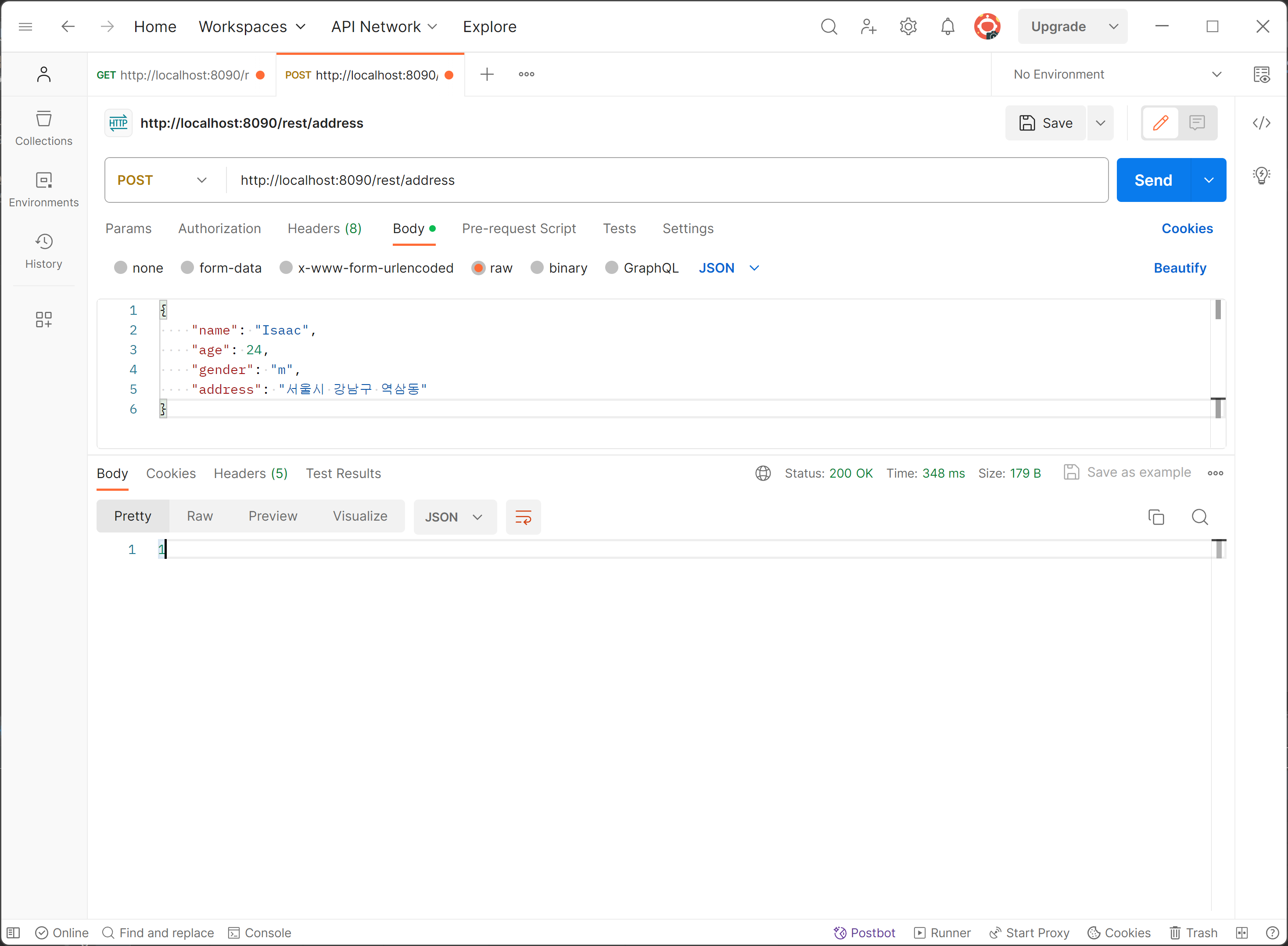This screenshot has height=946, width=1288.
Task: Open the Collections sidebar panel
Action: (x=43, y=128)
